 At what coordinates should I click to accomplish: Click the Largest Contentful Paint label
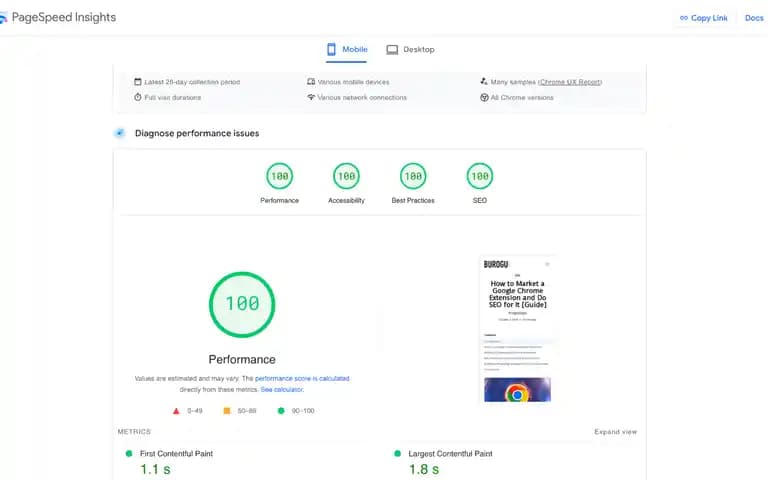click(x=450, y=454)
